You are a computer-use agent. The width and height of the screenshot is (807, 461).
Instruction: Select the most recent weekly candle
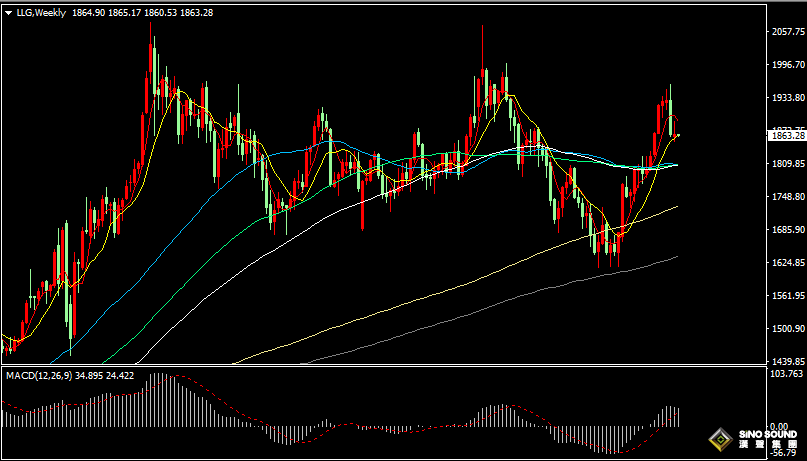tap(679, 135)
